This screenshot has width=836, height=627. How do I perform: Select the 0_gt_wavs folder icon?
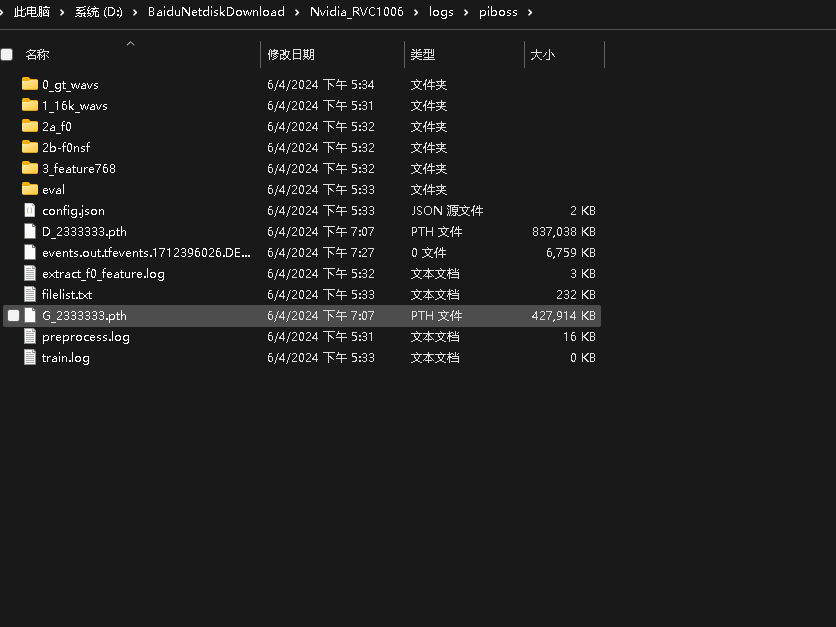click(30, 84)
